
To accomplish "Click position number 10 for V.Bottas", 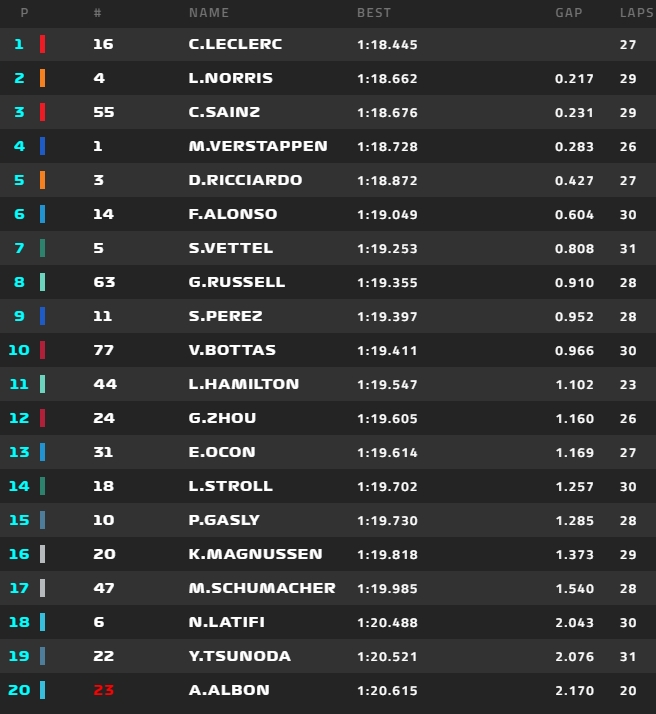I will (19, 350).
